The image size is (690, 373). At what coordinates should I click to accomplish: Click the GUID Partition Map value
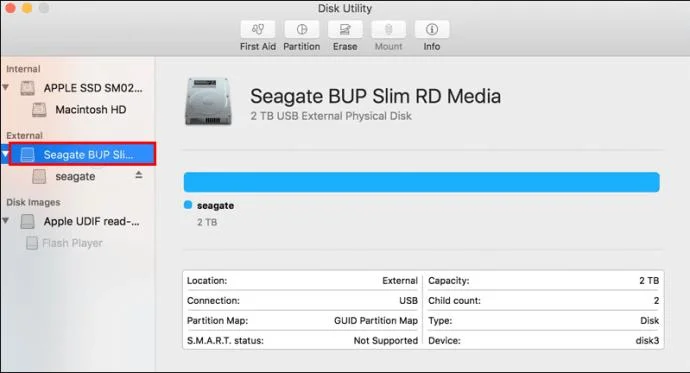[376, 321]
